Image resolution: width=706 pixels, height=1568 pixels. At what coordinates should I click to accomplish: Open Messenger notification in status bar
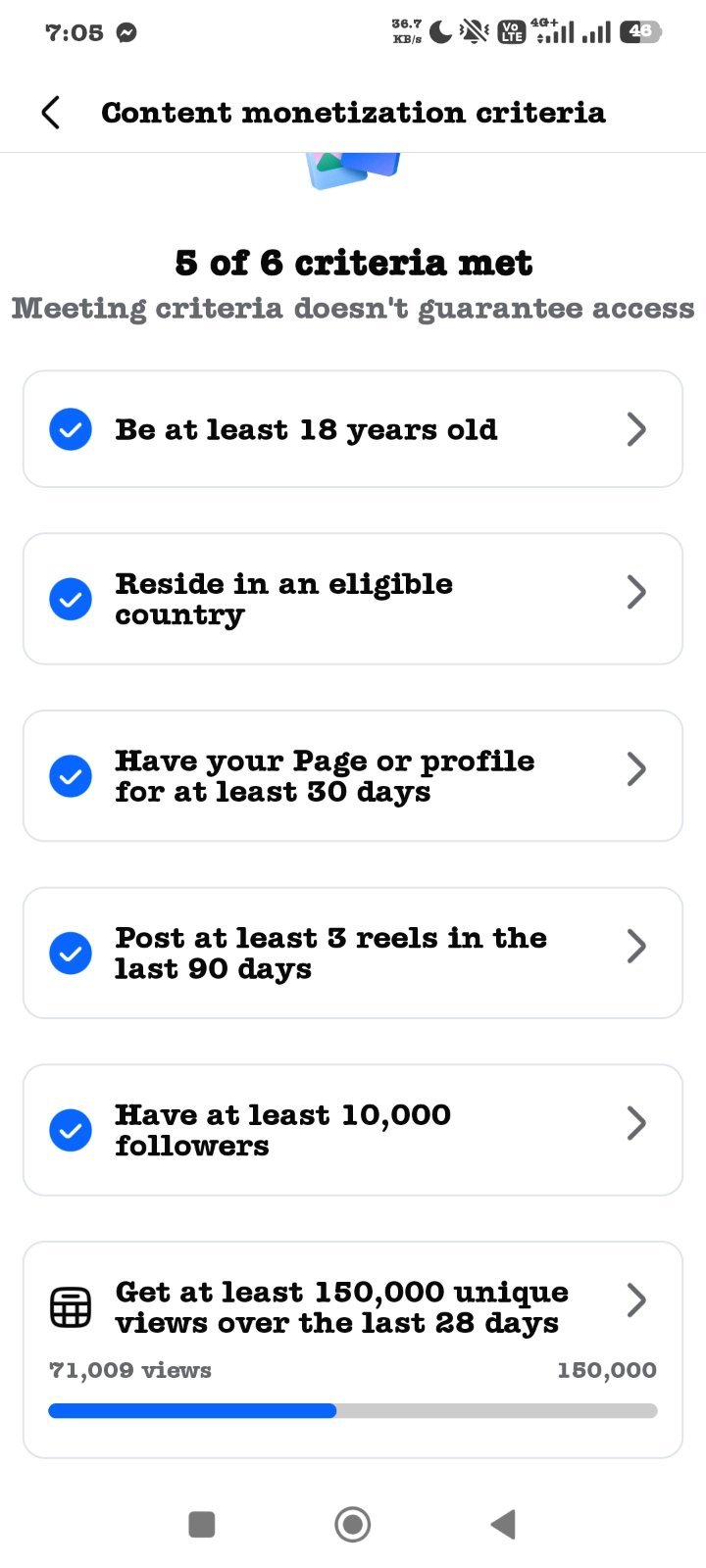pyautogui.click(x=126, y=32)
